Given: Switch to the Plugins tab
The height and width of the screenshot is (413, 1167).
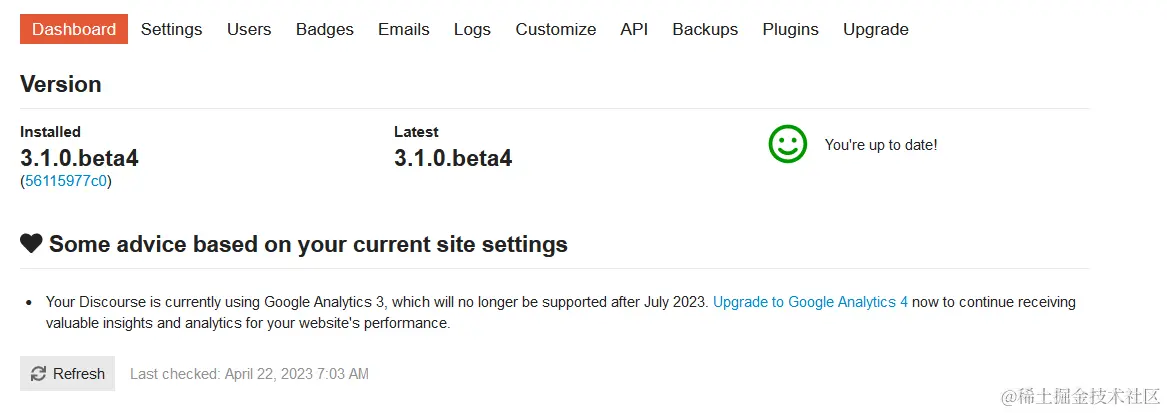Looking at the screenshot, I should [790, 29].
